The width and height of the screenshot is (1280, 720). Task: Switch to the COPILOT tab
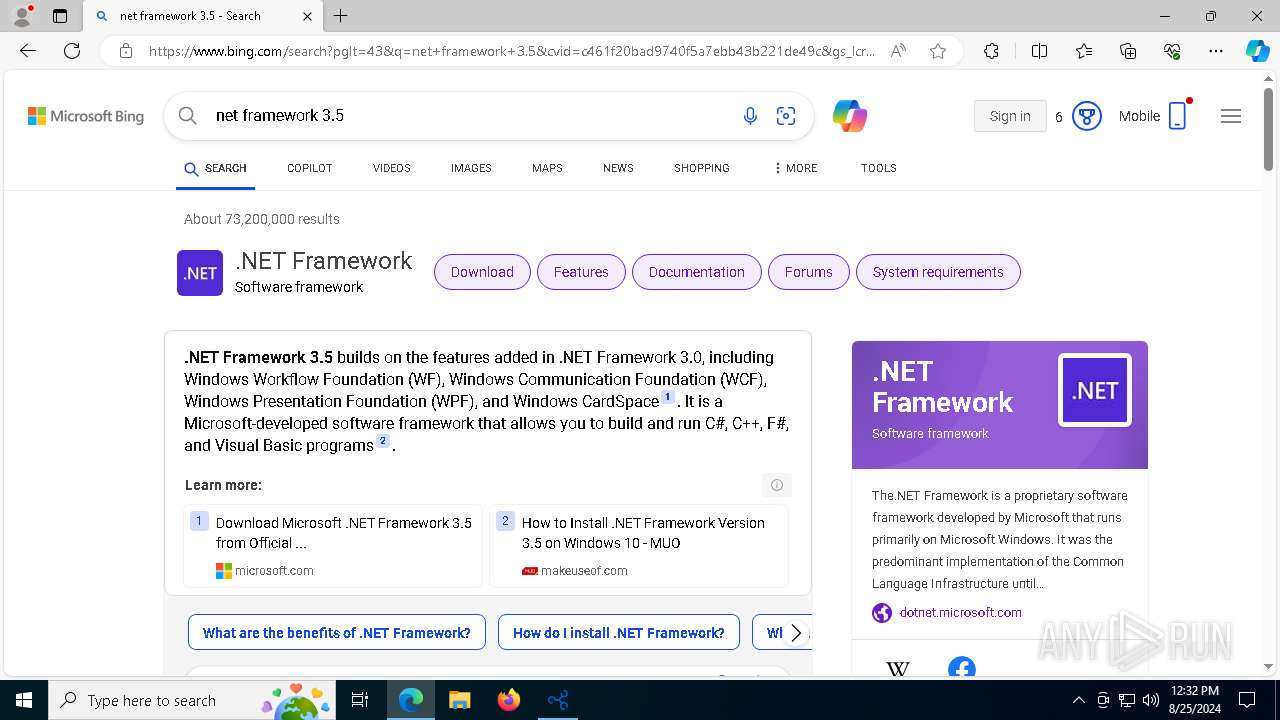click(310, 168)
